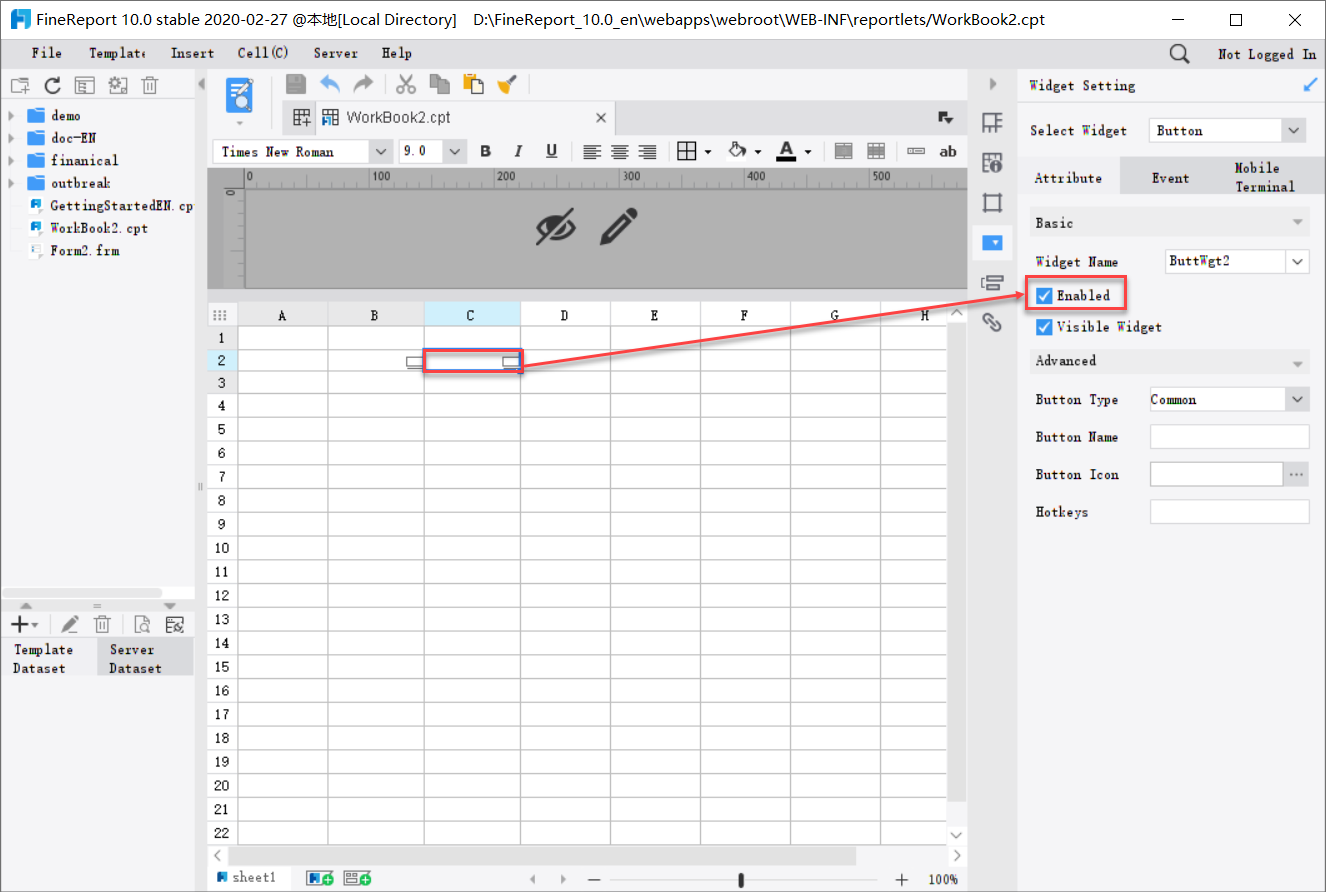The image size is (1326, 892).
Task: Click the Unmerge Cells icon
Action: point(876,151)
